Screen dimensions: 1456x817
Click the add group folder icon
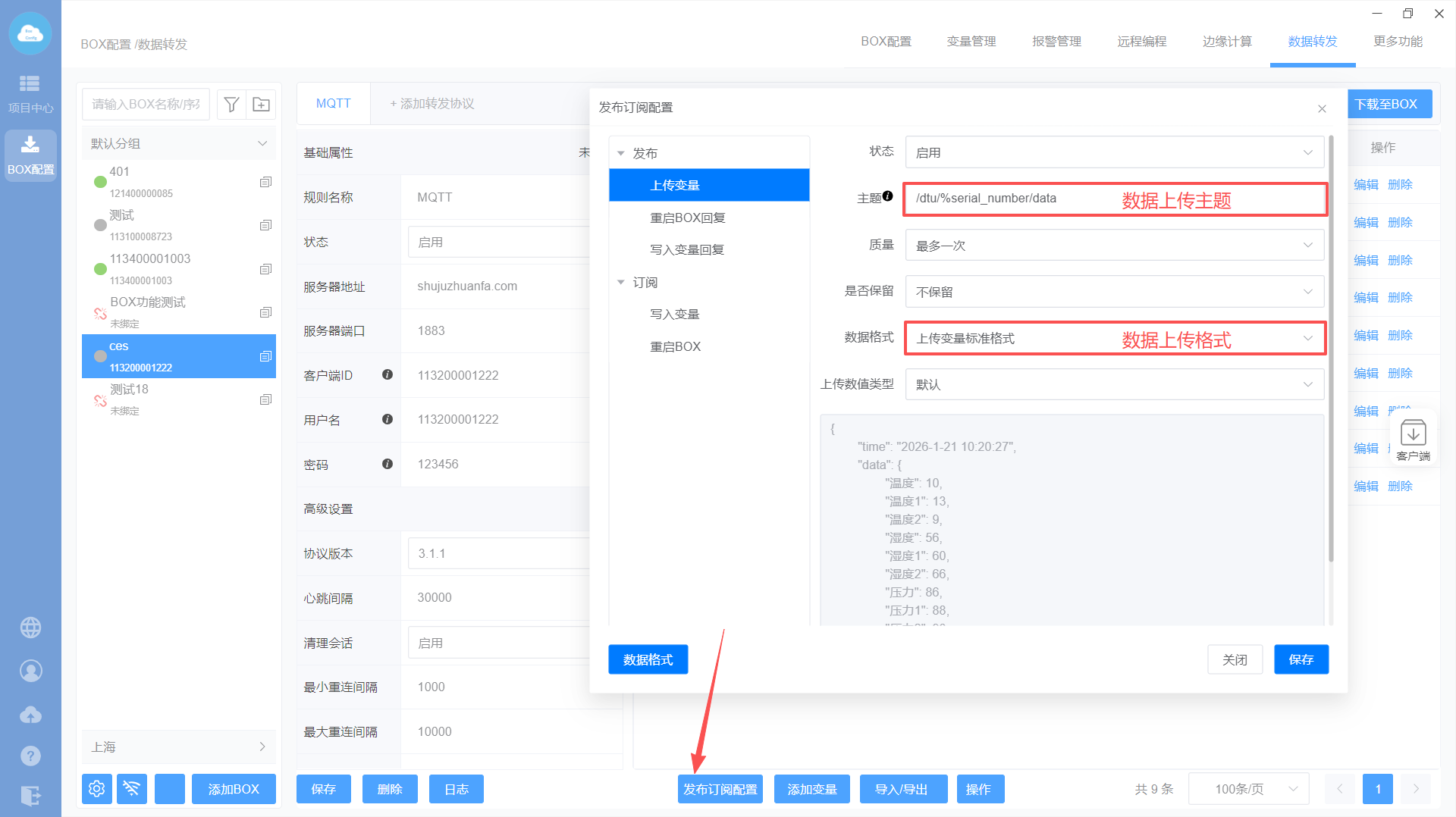pos(261,105)
